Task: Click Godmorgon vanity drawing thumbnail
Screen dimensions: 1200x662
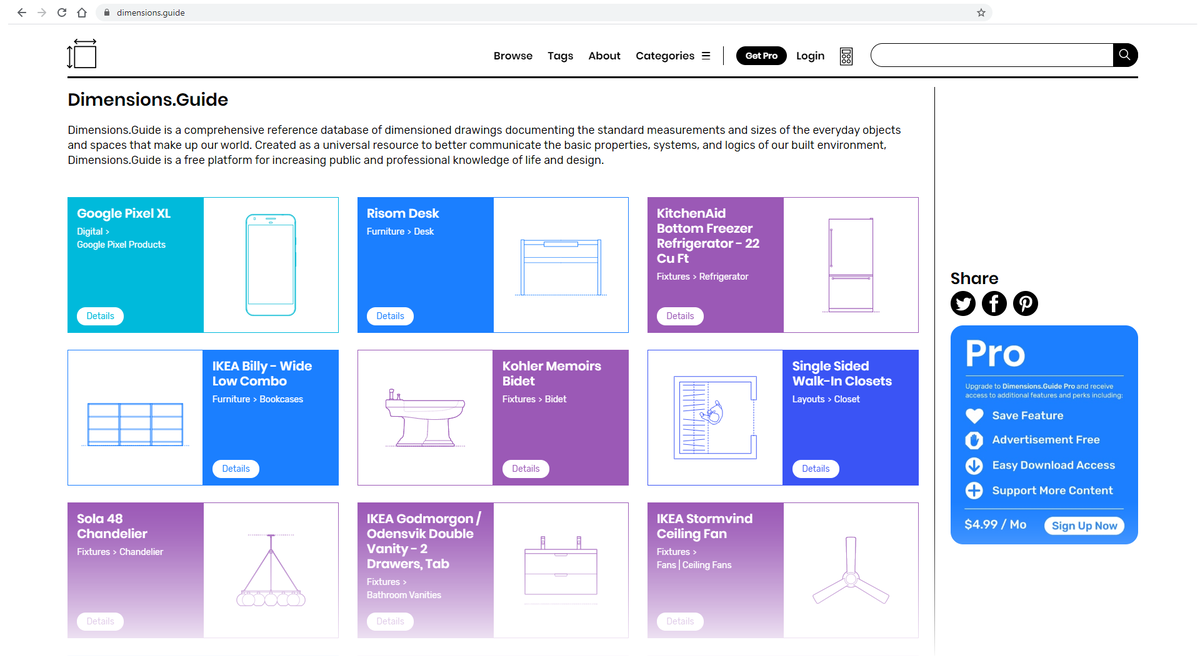Action: tap(561, 570)
